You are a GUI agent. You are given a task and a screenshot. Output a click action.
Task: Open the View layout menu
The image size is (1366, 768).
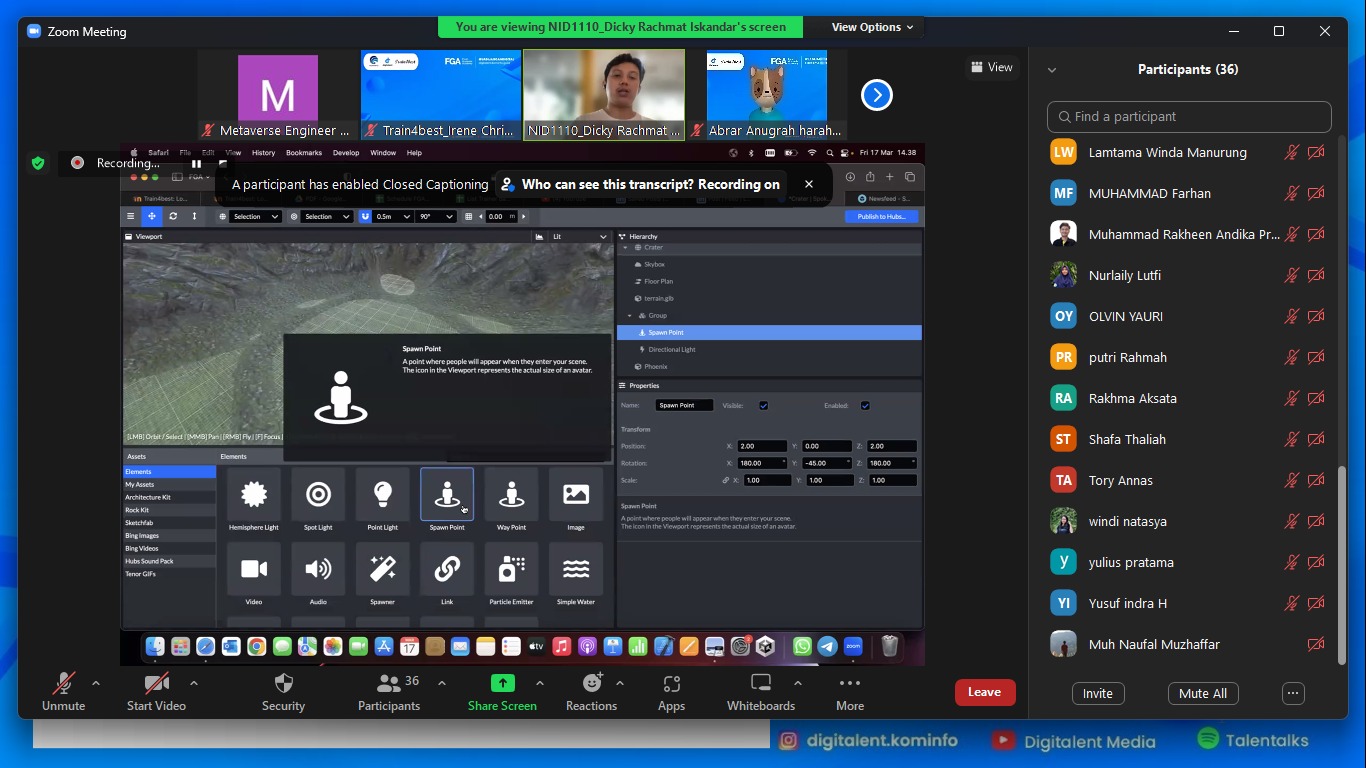[x=991, y=67]
